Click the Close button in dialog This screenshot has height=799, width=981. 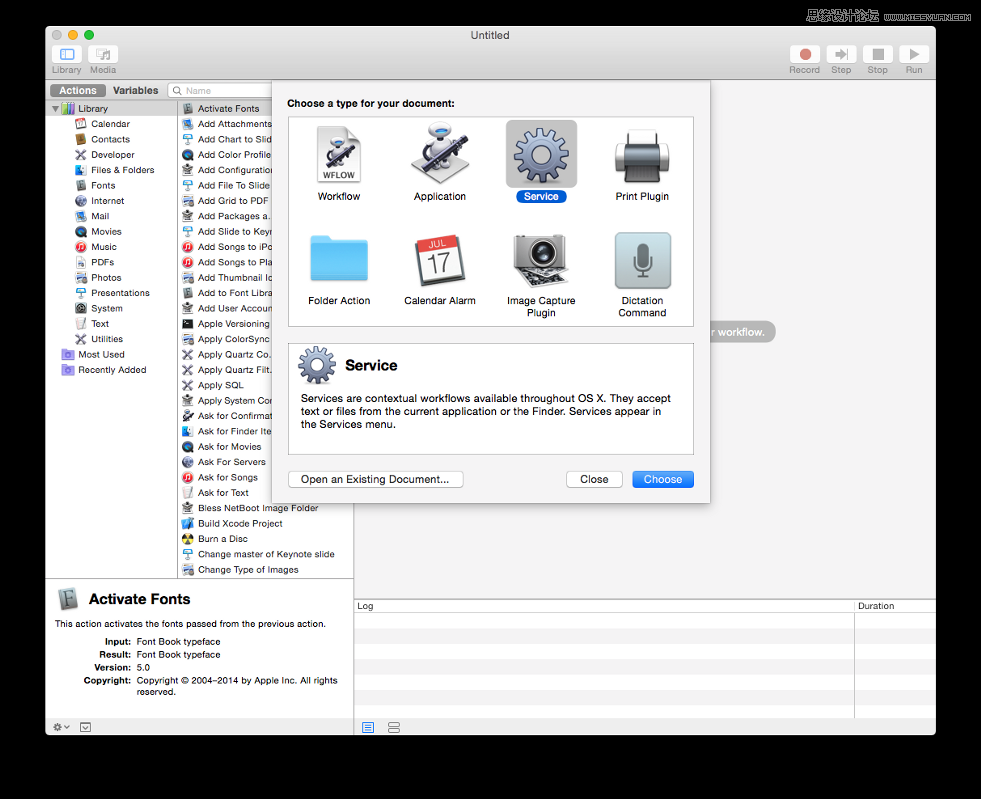[594, 479]
